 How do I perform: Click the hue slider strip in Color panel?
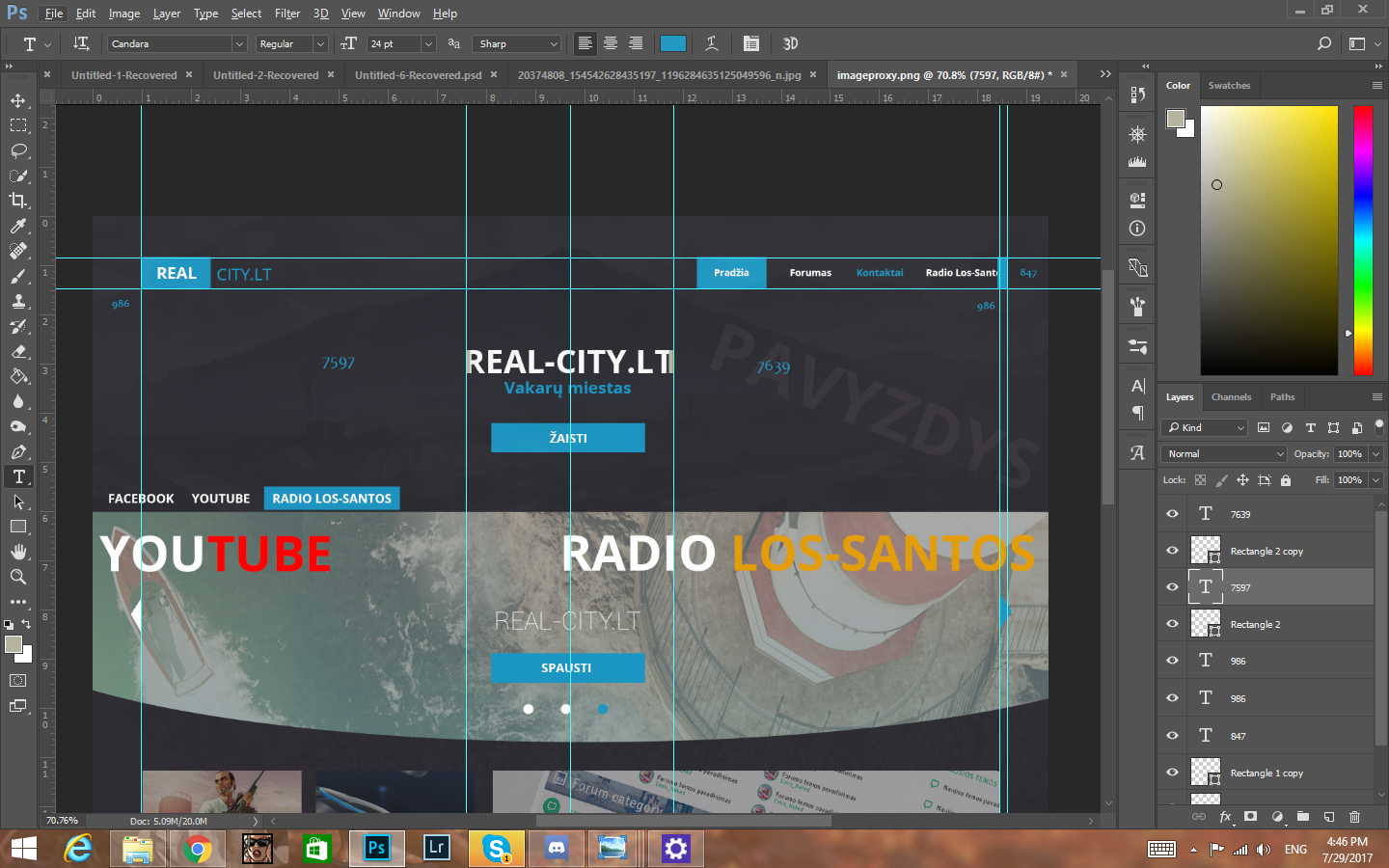pos(1363,240)
